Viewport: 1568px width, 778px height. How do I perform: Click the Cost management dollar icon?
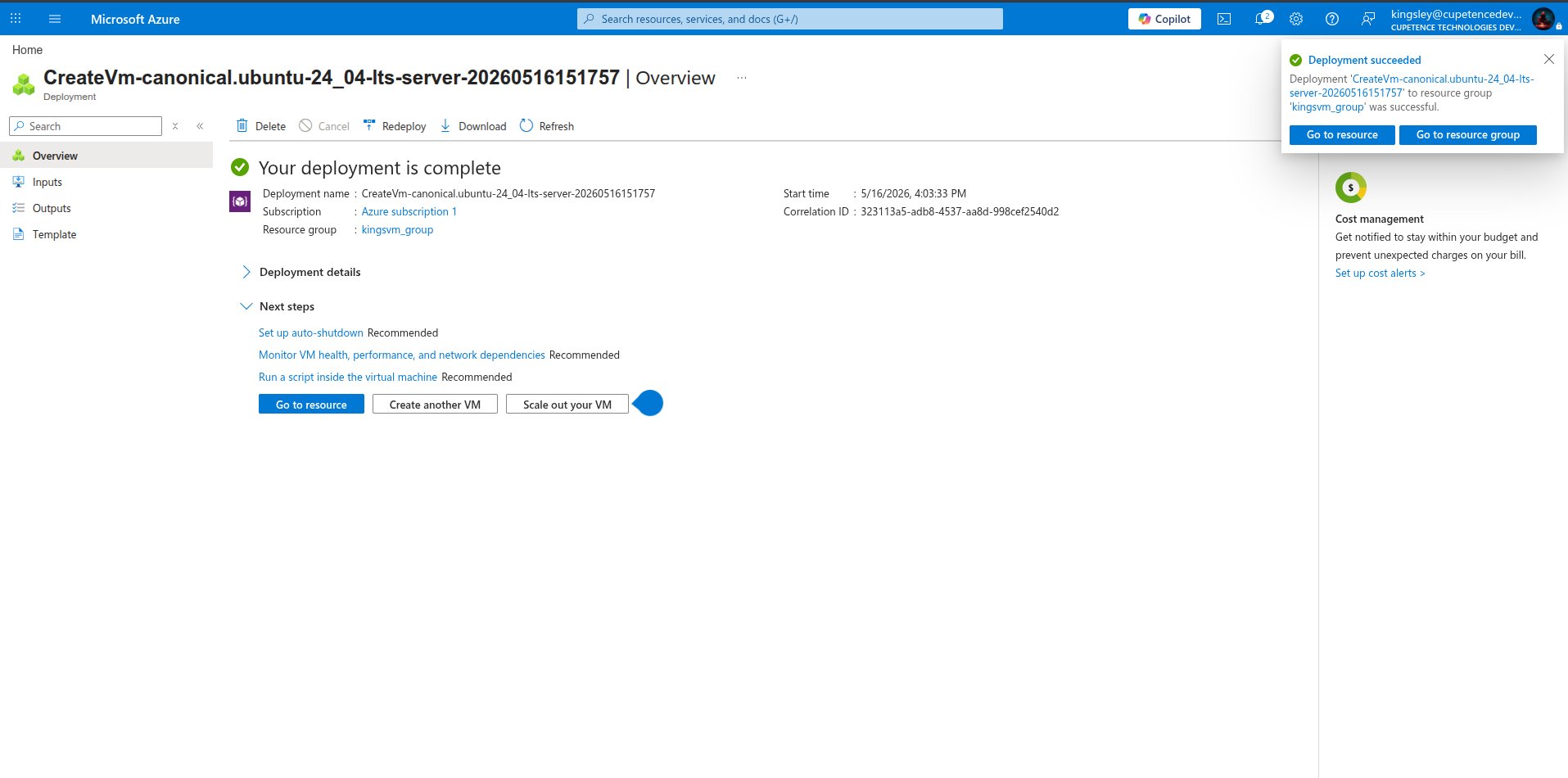point(1351,188)
